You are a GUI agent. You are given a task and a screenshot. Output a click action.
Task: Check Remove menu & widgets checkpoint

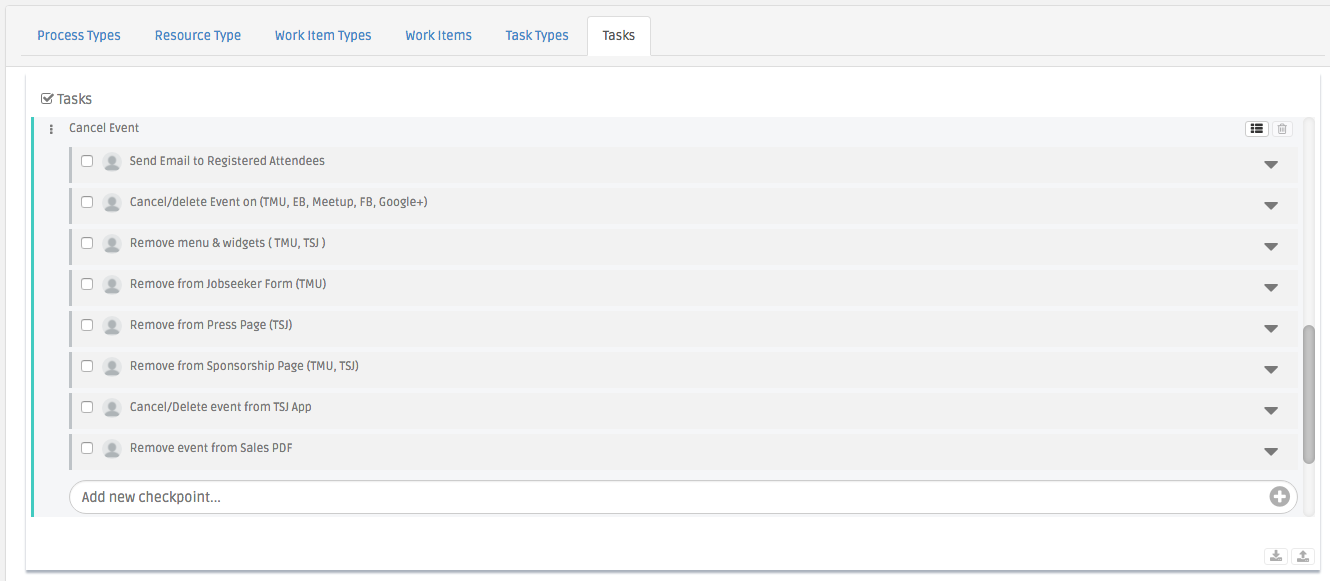[x=87, y=243]
